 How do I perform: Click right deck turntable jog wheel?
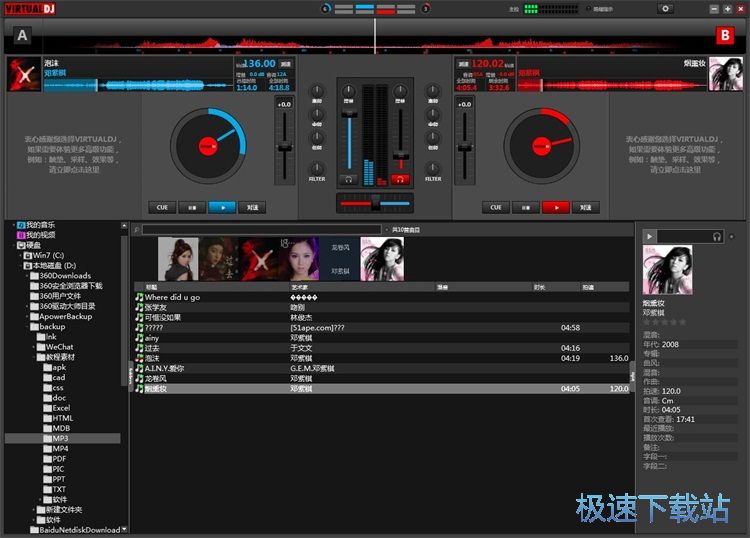pos(541,146)
